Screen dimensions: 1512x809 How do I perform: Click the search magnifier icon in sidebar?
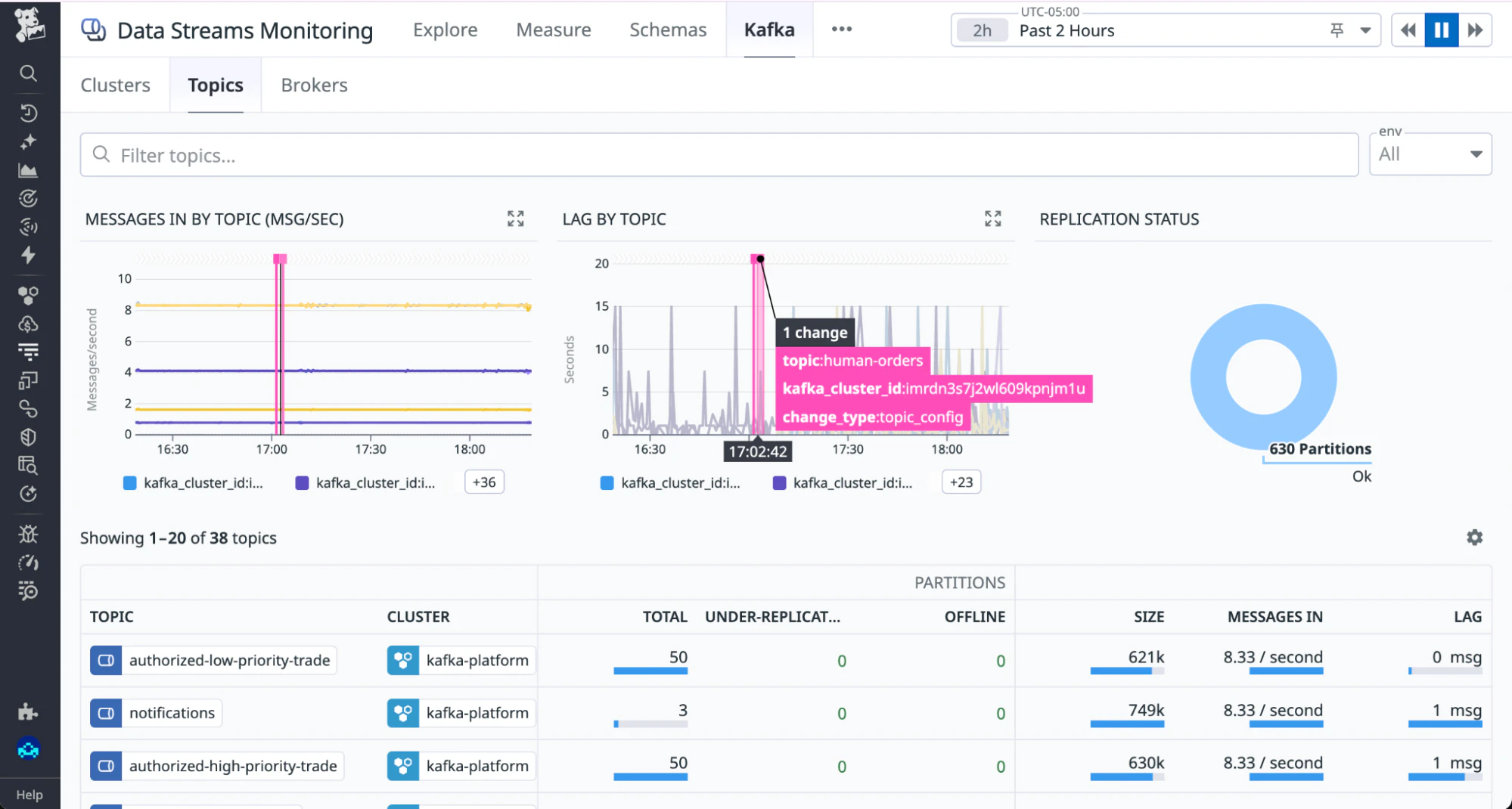(x=28, y=73)
